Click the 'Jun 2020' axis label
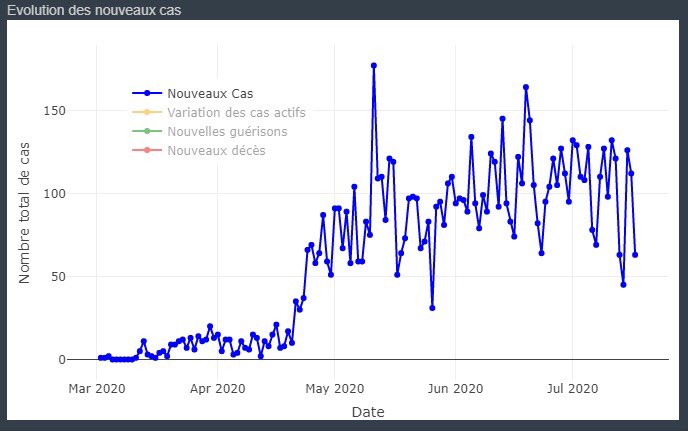Viewport: 688px width, 431px height. pyautogui.click(x=455, y=388)
